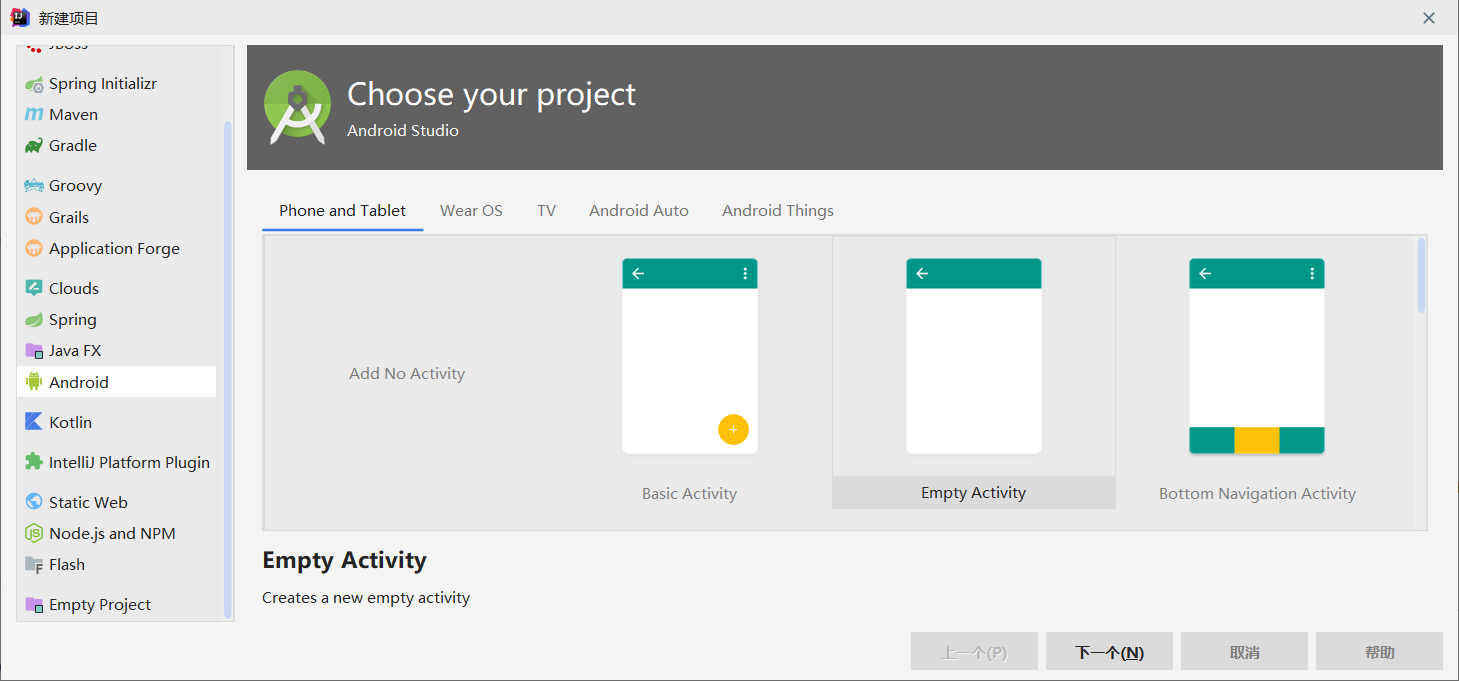Close the 新建项目 dialog

1429,18
